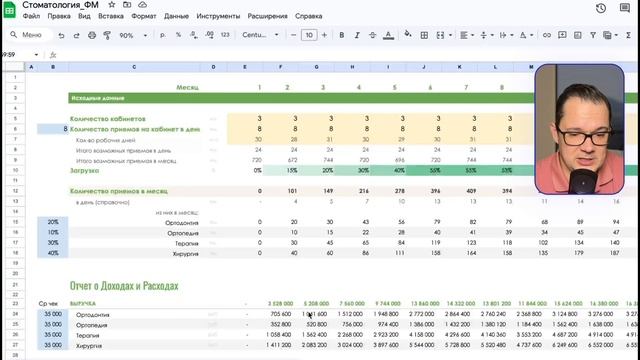Open the Файл menu

(31, 16)
